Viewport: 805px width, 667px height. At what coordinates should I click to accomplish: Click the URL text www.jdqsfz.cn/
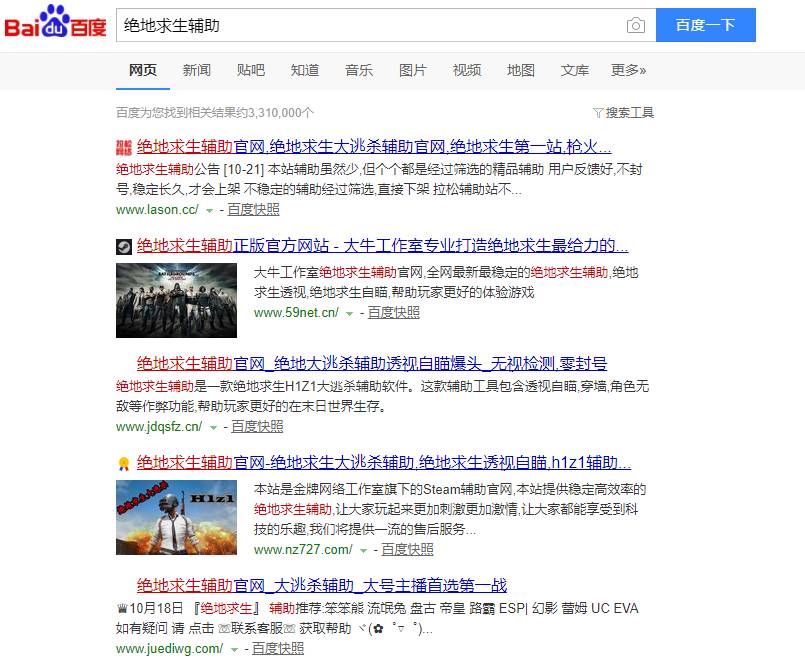(159, 427)
